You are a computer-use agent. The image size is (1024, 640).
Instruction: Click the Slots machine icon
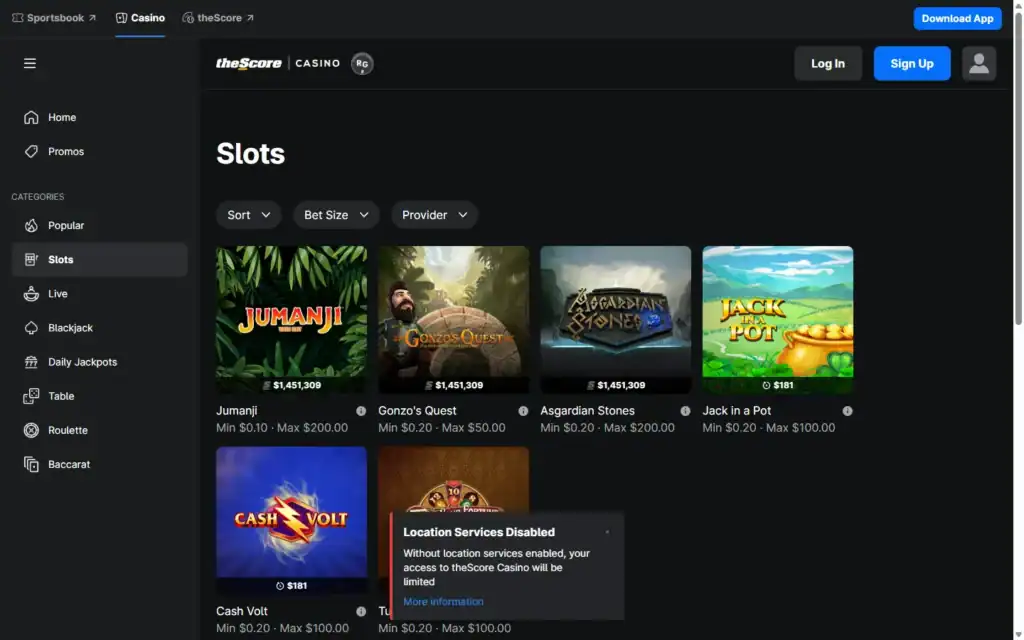[31, 259]
